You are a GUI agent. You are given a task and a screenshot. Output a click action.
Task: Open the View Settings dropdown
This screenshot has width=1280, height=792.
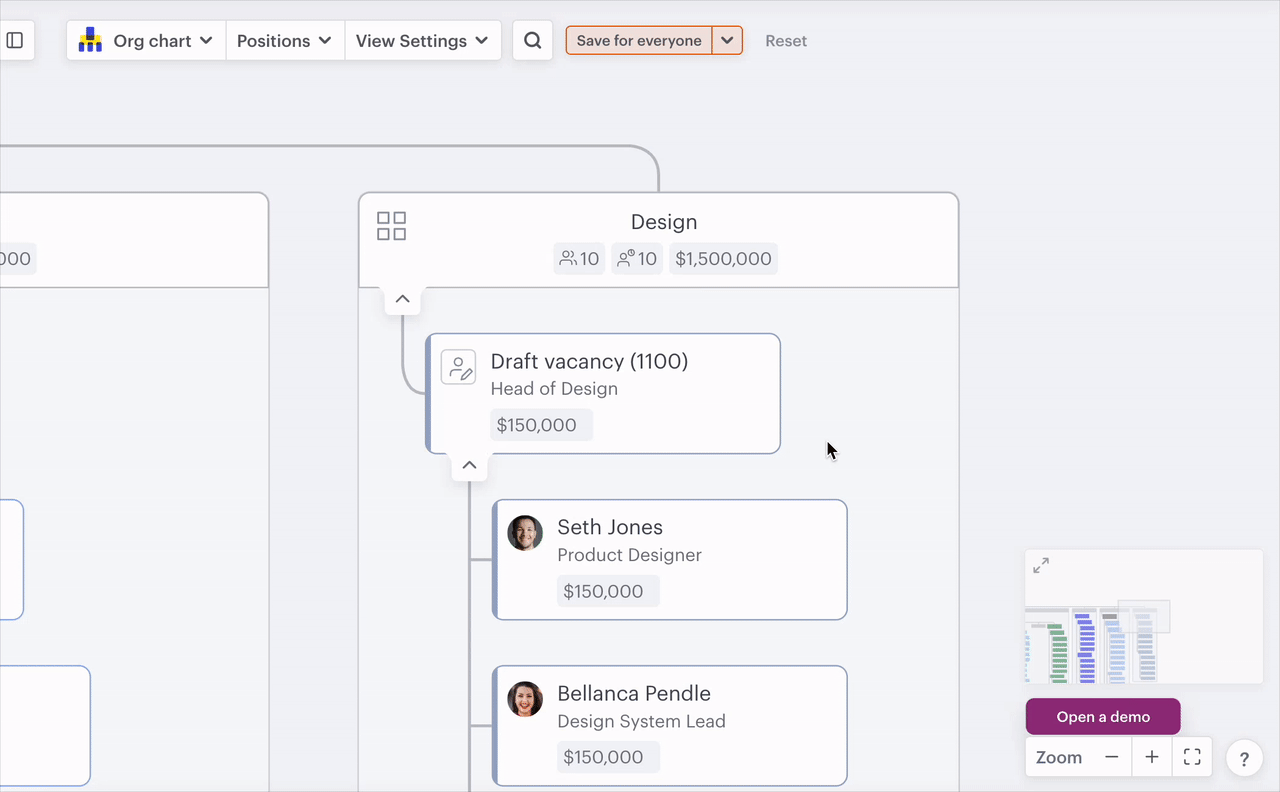(x=422, y=41)
